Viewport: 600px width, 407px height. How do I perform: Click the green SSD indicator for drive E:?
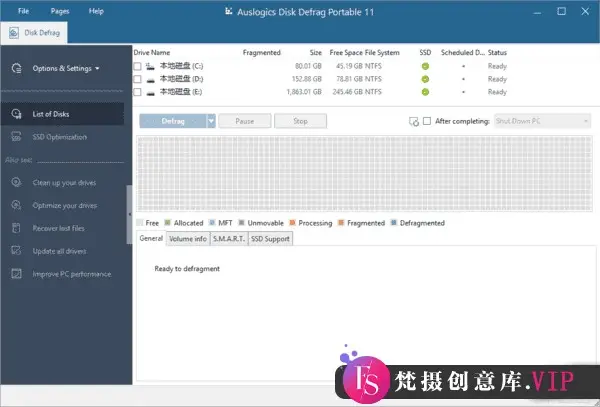click(x=425, y=92)
